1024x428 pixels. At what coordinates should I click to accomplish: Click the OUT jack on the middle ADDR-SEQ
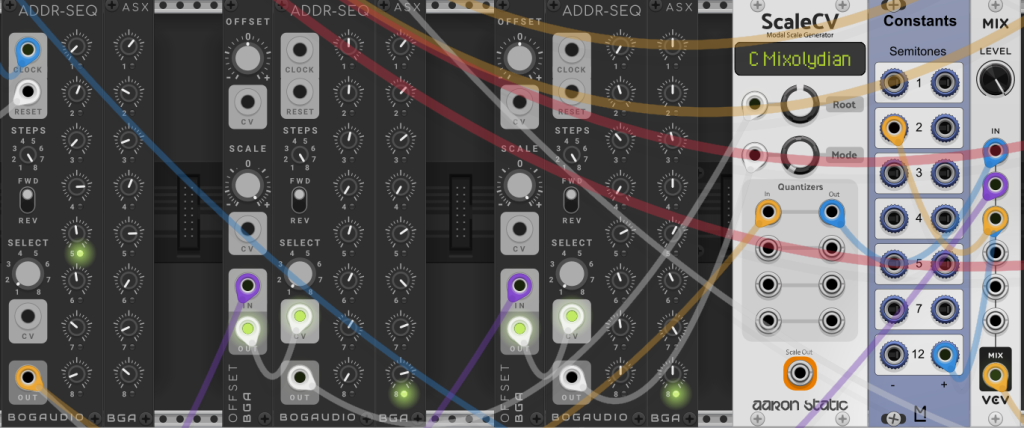[300, 377]
